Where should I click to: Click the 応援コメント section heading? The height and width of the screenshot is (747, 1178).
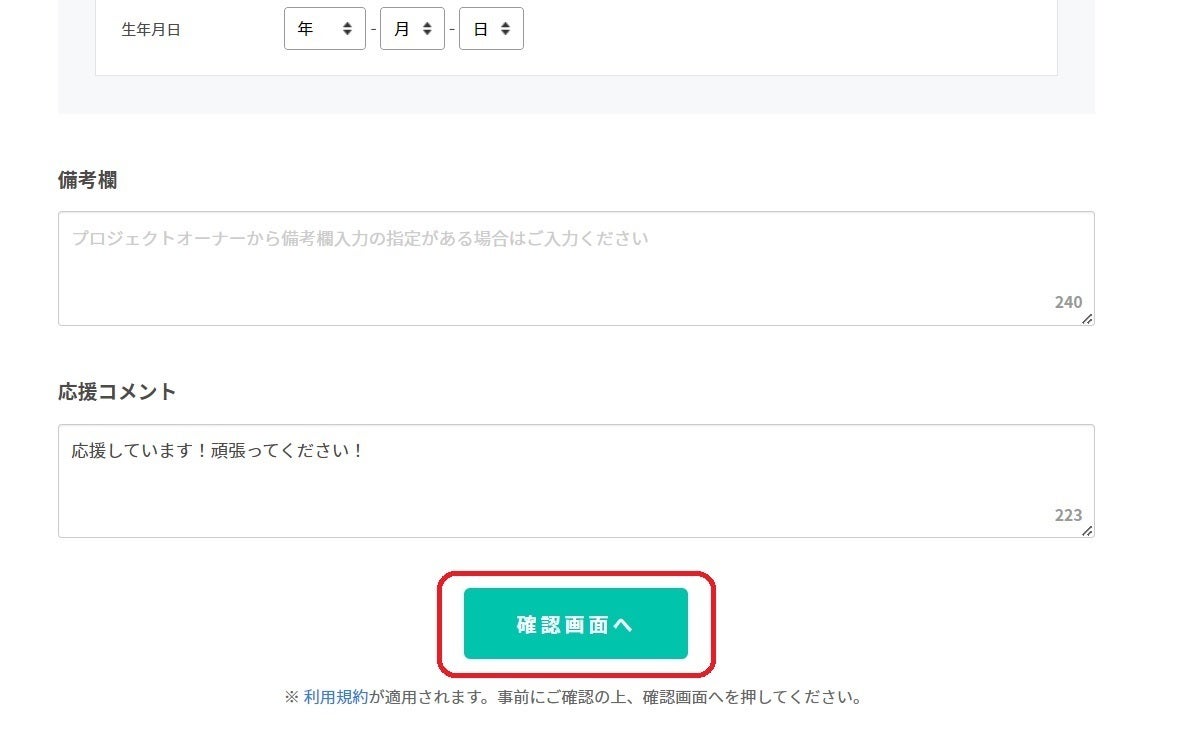point(117,392)
